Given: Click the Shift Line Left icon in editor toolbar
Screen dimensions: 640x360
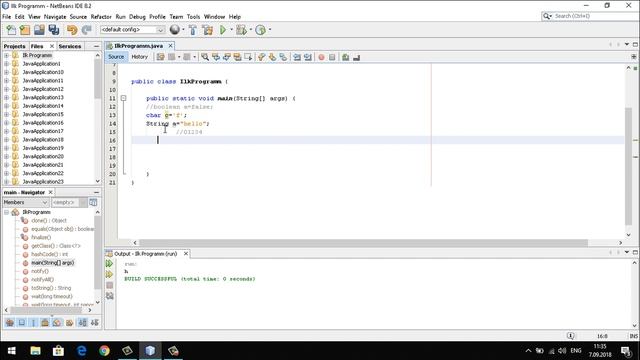Looking at the screenshot, I should [x=297, y=57].
